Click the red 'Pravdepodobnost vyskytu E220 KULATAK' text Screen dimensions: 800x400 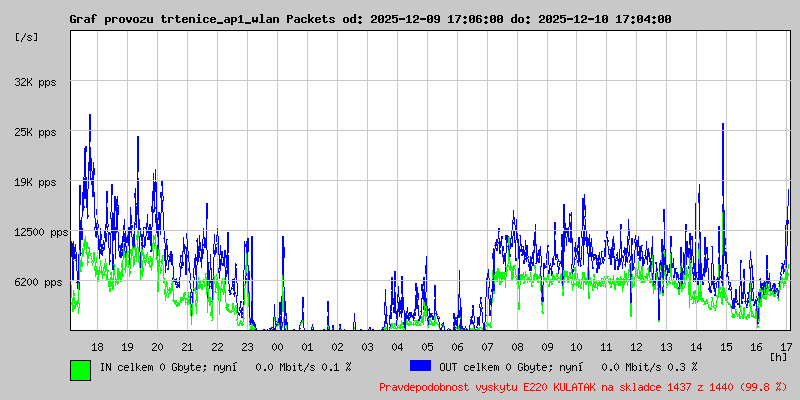[488, 387]
